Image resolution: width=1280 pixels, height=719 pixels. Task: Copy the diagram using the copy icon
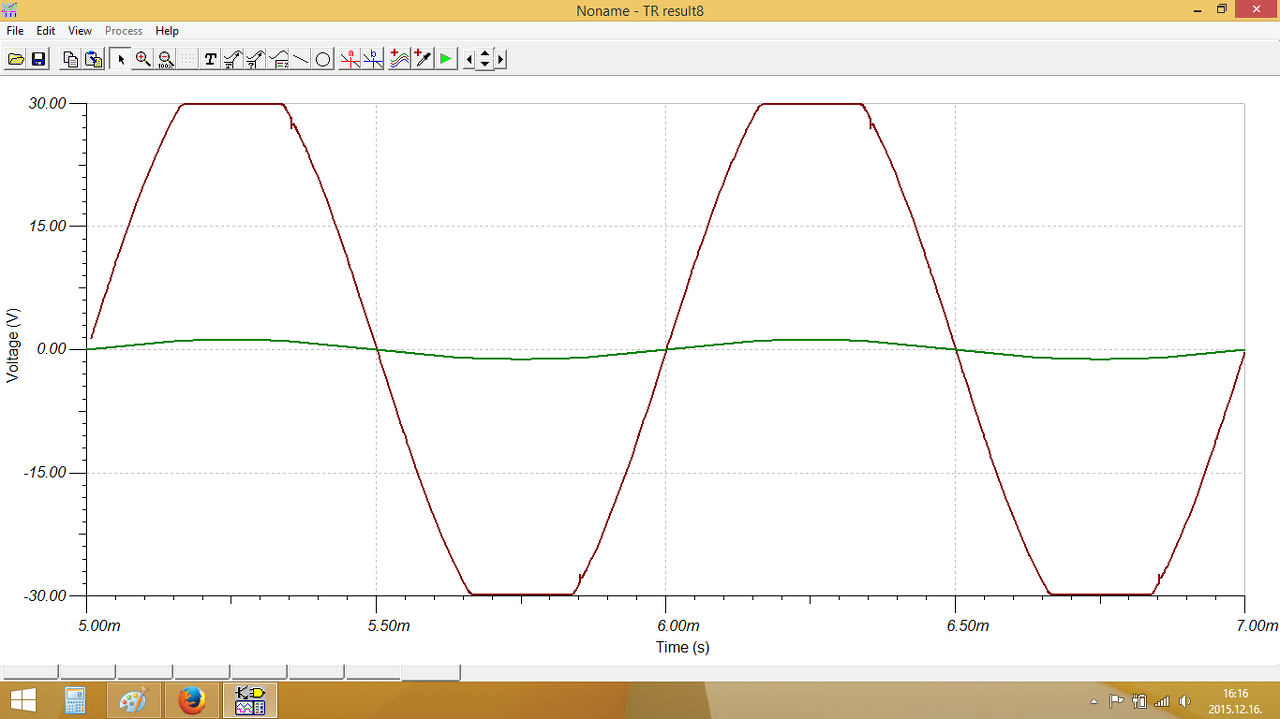(70, 59)
